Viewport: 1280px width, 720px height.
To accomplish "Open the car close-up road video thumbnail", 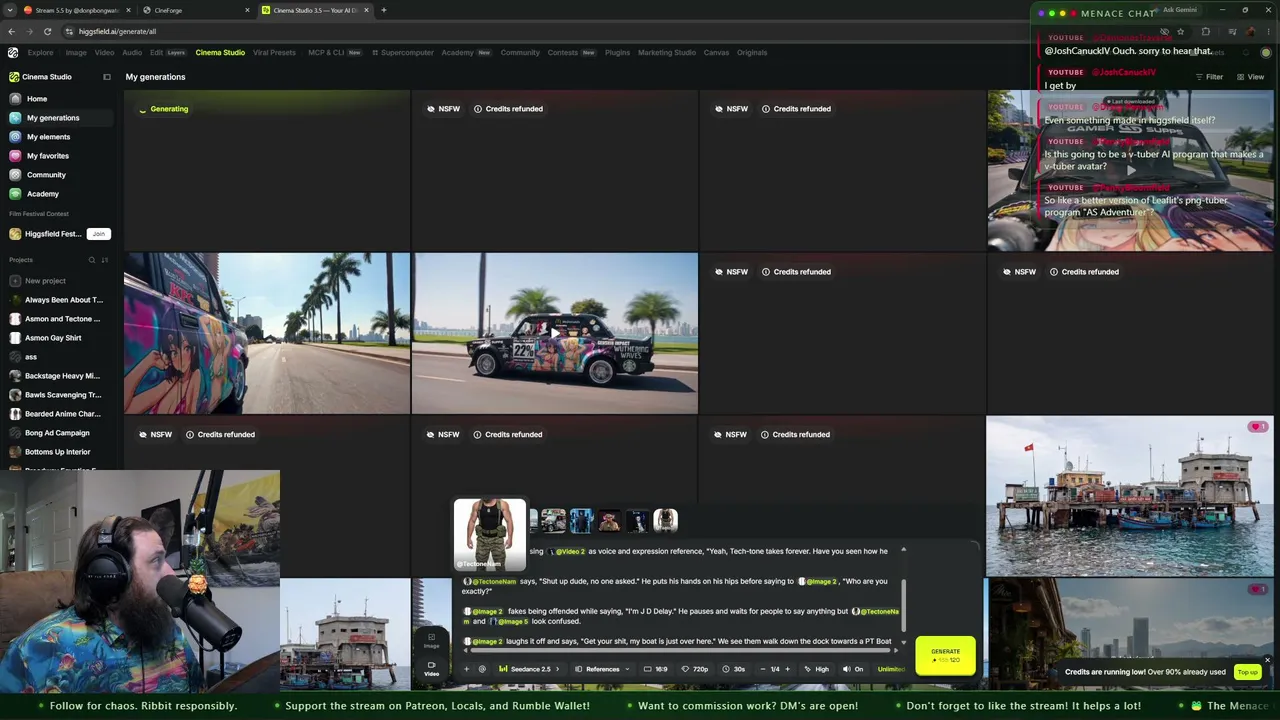I will [x=267, y=333].
